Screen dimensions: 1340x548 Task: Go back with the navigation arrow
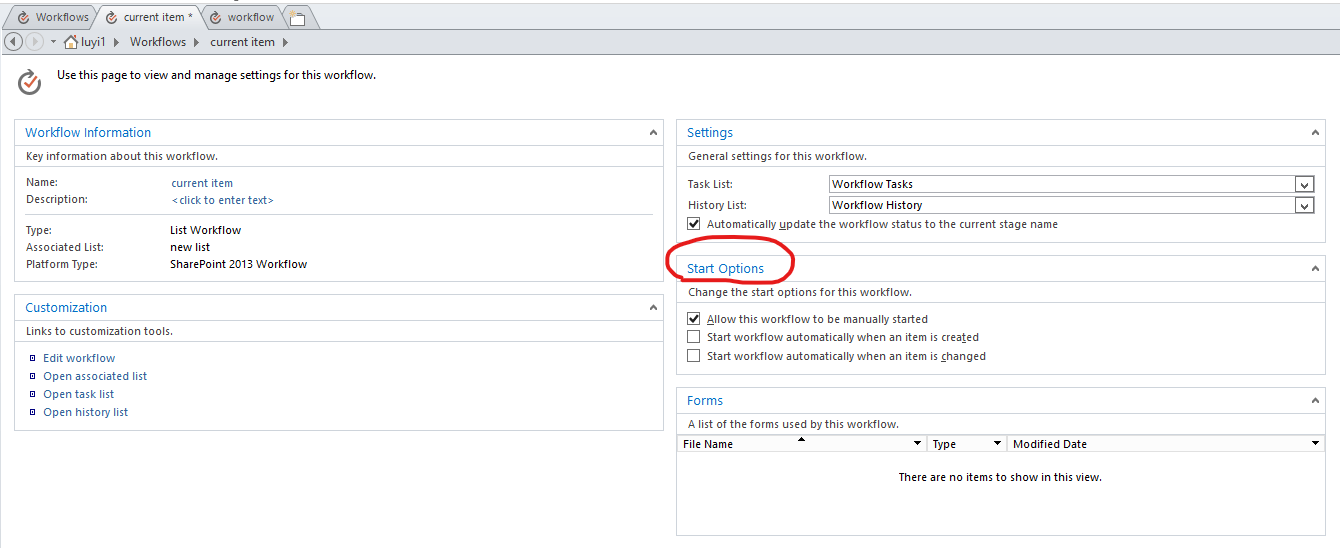coord(14,42)
